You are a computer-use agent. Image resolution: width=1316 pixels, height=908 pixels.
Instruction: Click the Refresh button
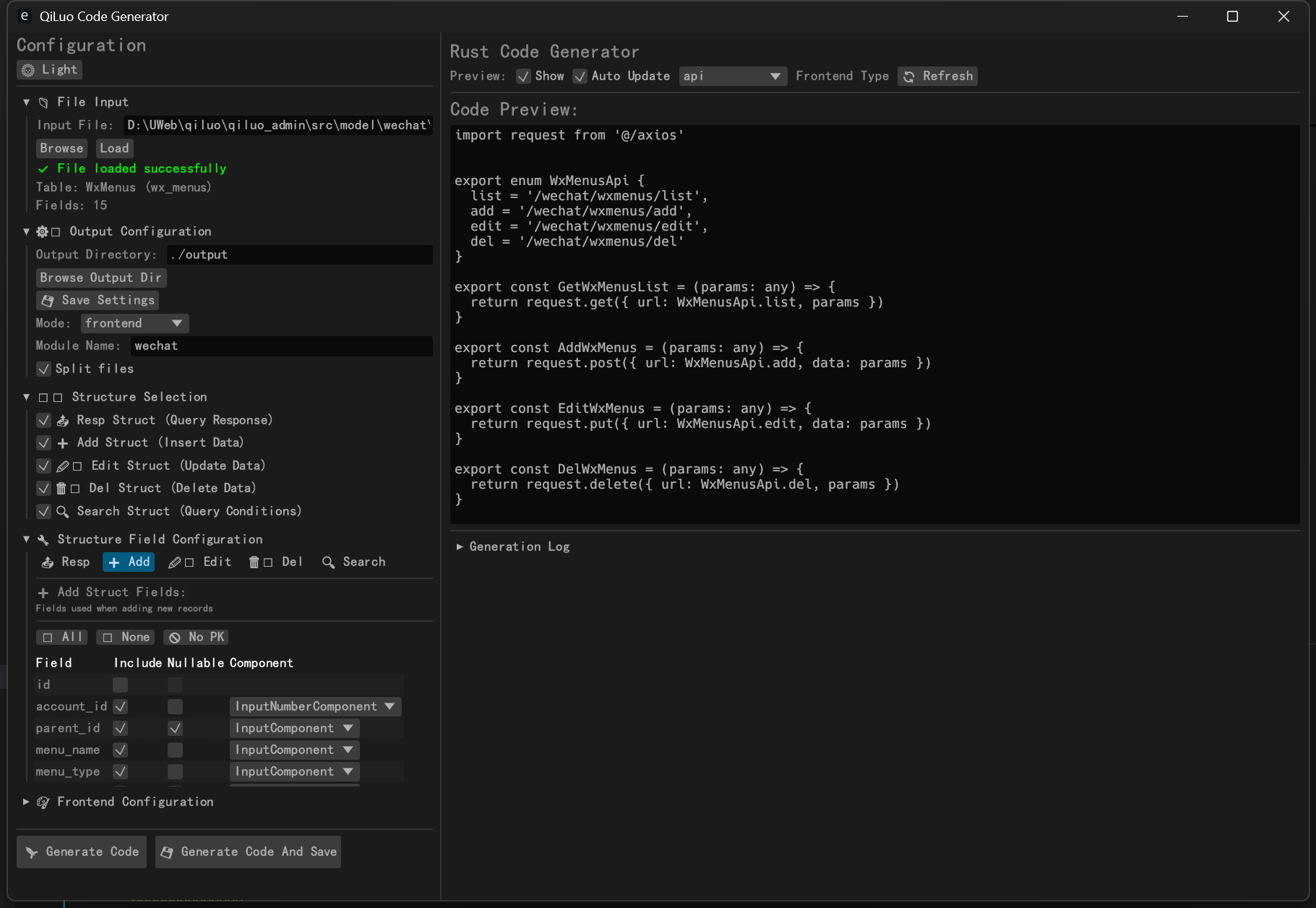click(x=937, y=77)
